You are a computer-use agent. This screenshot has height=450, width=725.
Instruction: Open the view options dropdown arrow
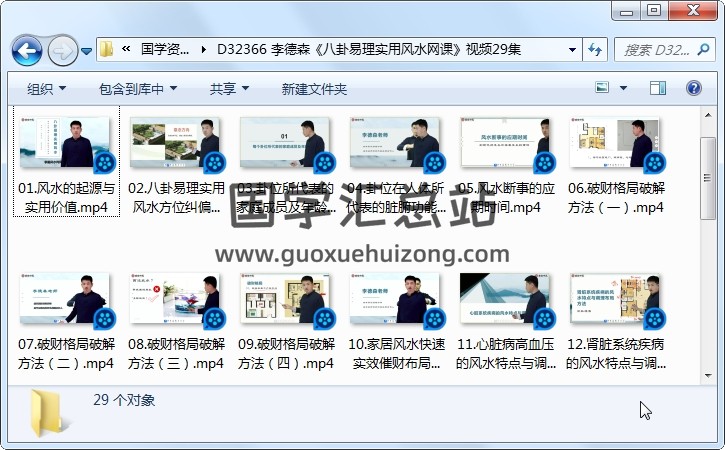tap(623, 88)
